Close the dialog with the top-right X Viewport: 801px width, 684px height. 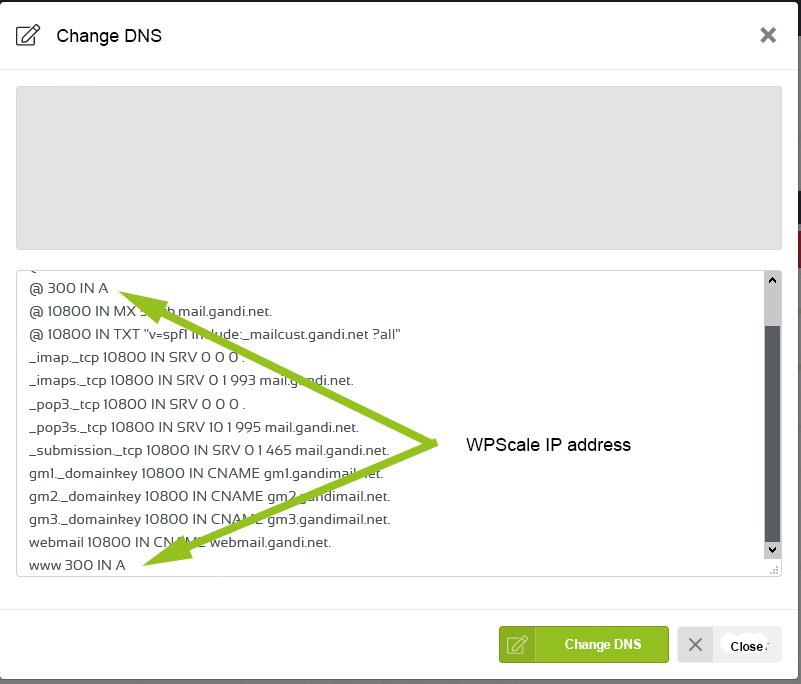pyautogui.click(x=768, y=35)
